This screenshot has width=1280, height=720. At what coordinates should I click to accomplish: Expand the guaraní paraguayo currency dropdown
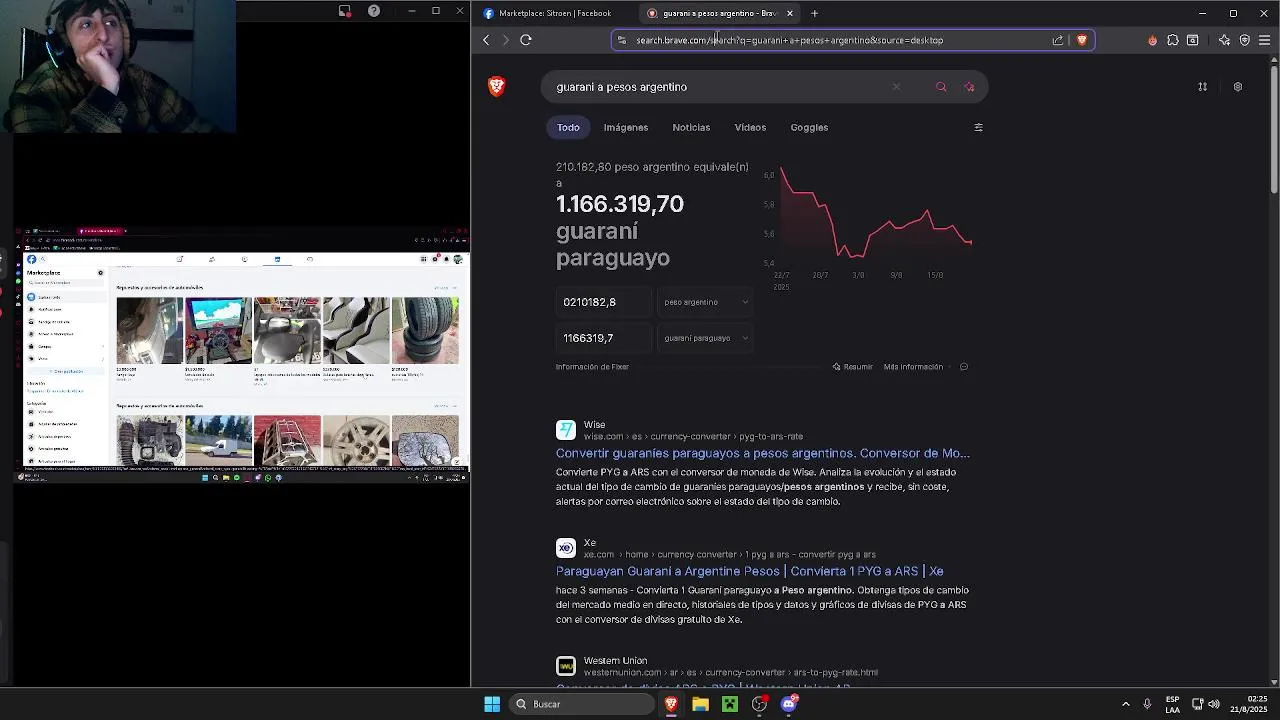(x=706, y=338)
